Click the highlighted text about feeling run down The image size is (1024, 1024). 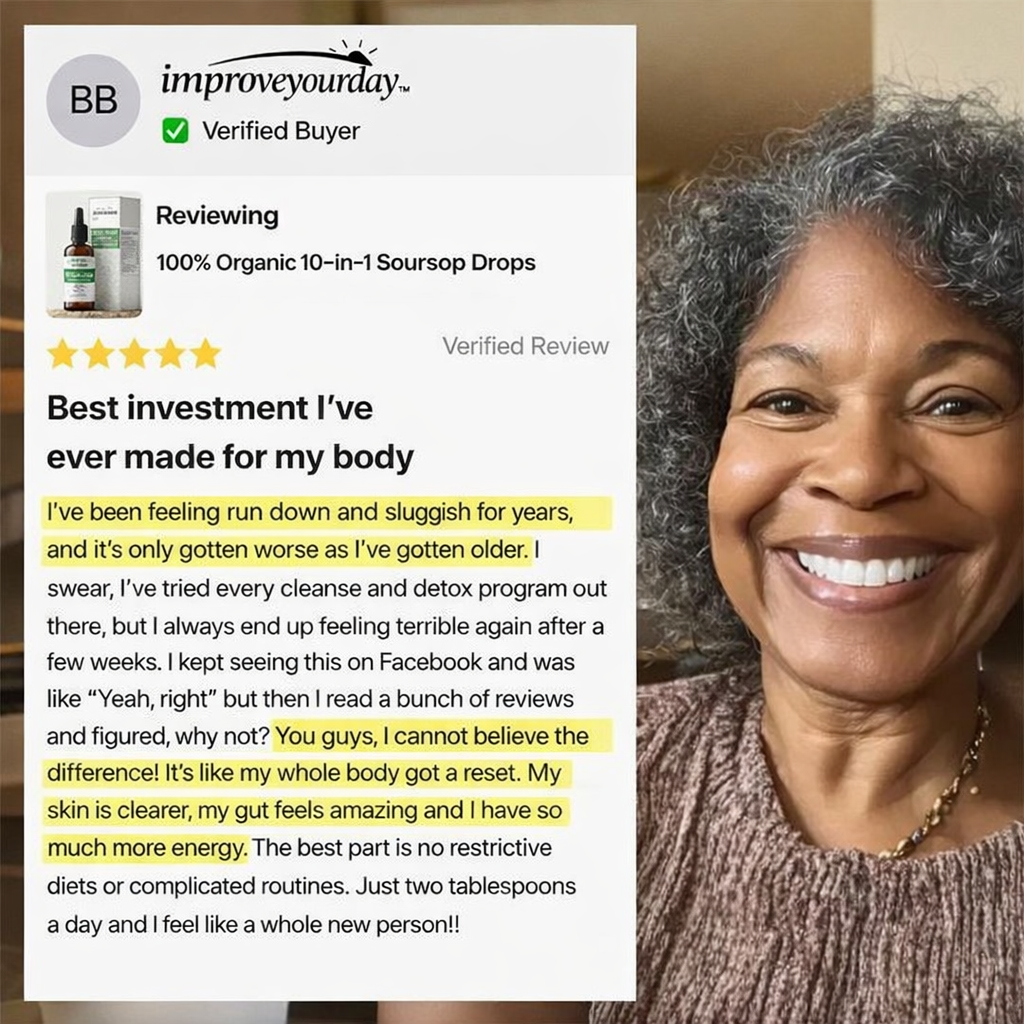point(327,531)
